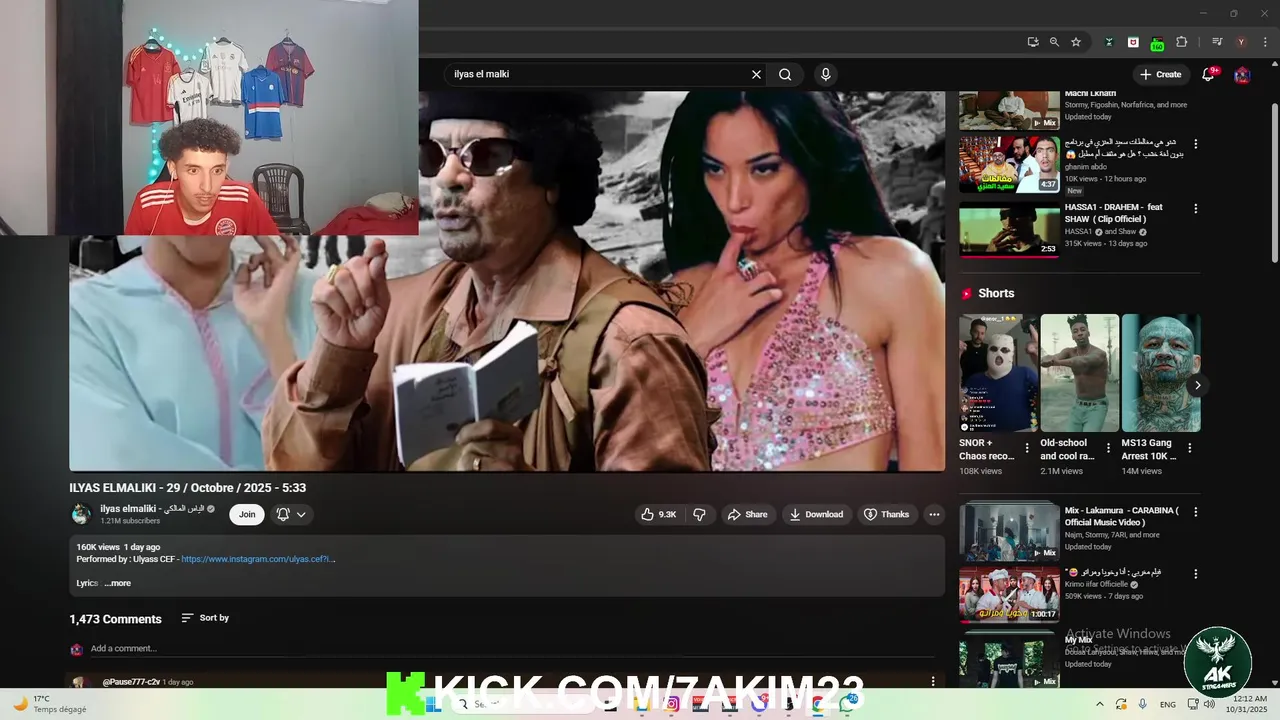Open Old-school and cool short thumbnail
The image size is (1280, 720).
coord(1080,373)
